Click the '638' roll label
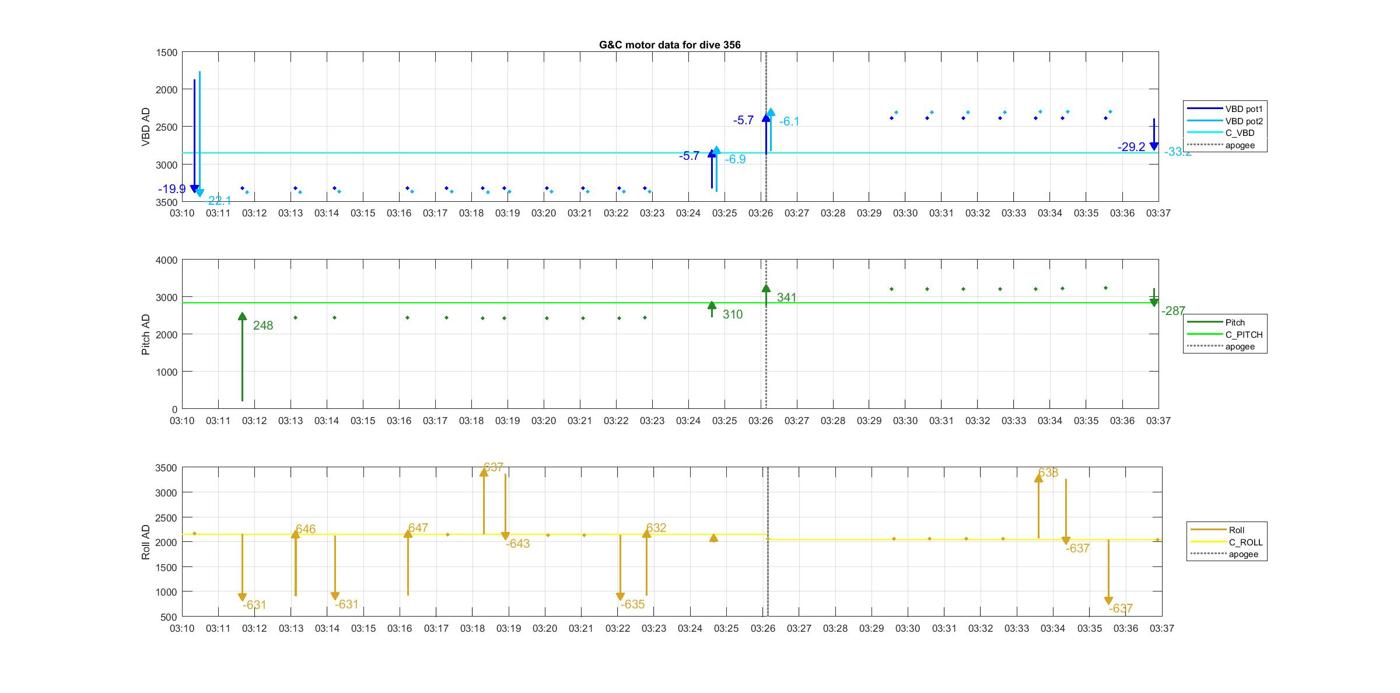Image resolution: width=1400 pixels, height=693 pixels. 1048,473
